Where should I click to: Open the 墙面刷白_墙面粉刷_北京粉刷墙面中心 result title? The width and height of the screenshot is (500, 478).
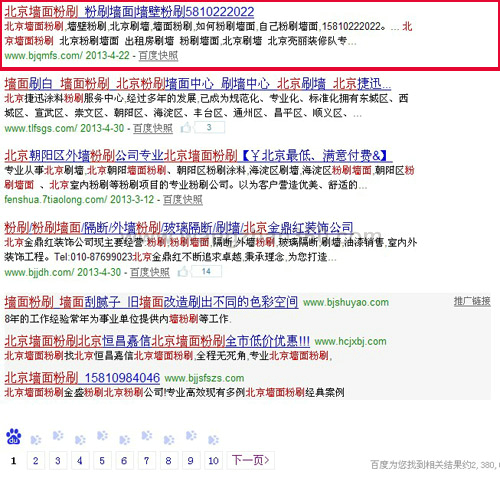click(197, 84)
